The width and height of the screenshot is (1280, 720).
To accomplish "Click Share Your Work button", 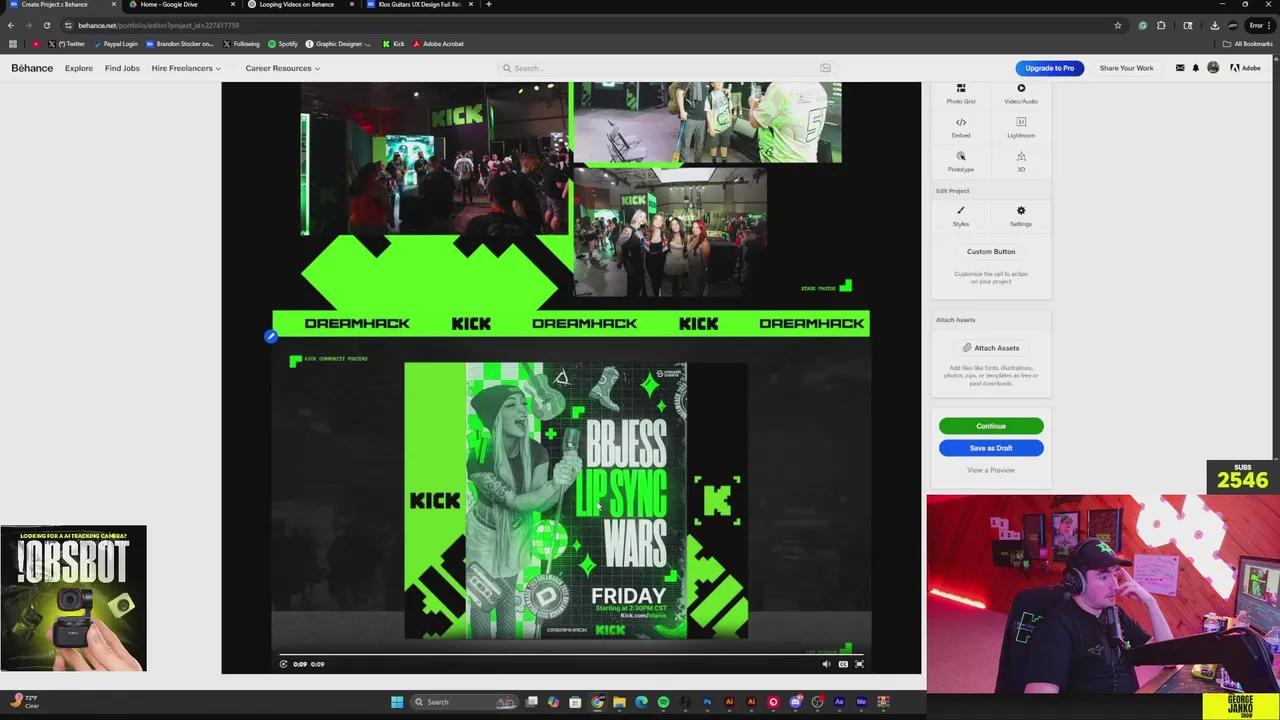I will tap(1126, 68).
